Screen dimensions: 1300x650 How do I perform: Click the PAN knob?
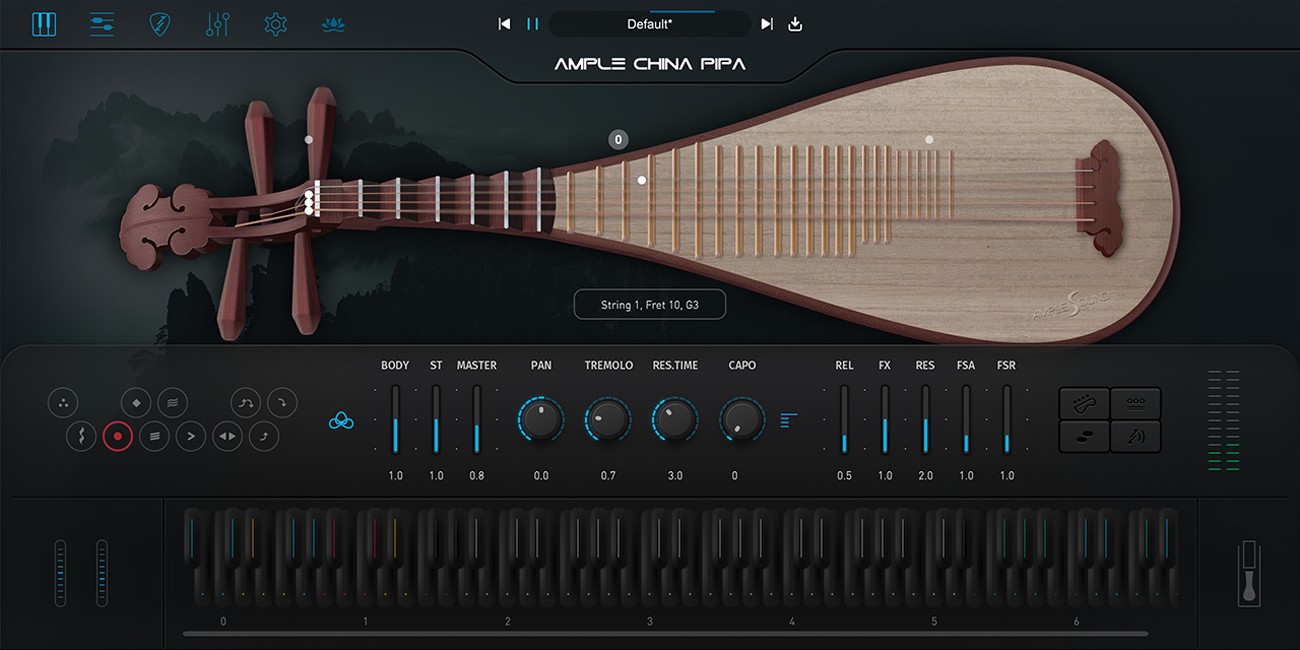pyautogui.click(x=541, y=420)
